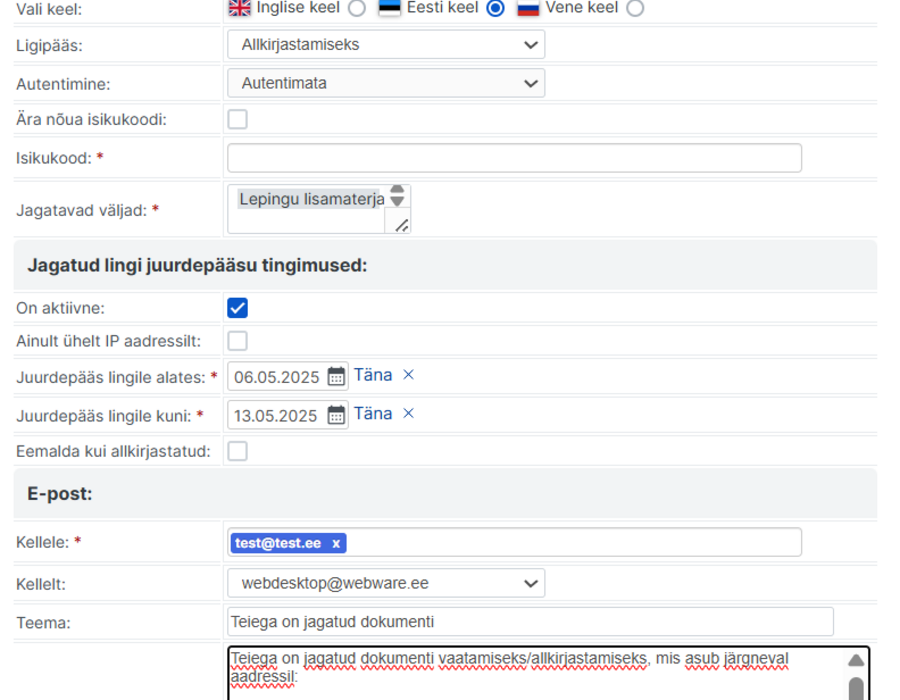Select the Vene keel radio button
Image resolution: width=900 pixels, height=700 pixels.
point(635,8)
